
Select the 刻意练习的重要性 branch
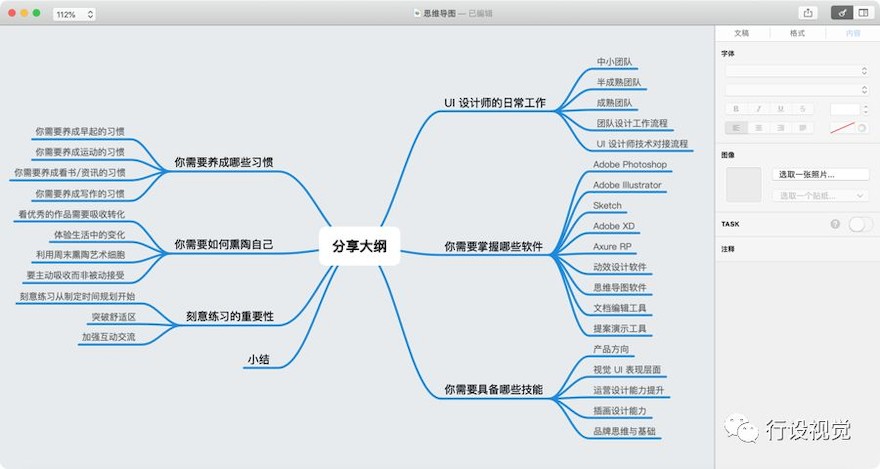pos(230,316)
